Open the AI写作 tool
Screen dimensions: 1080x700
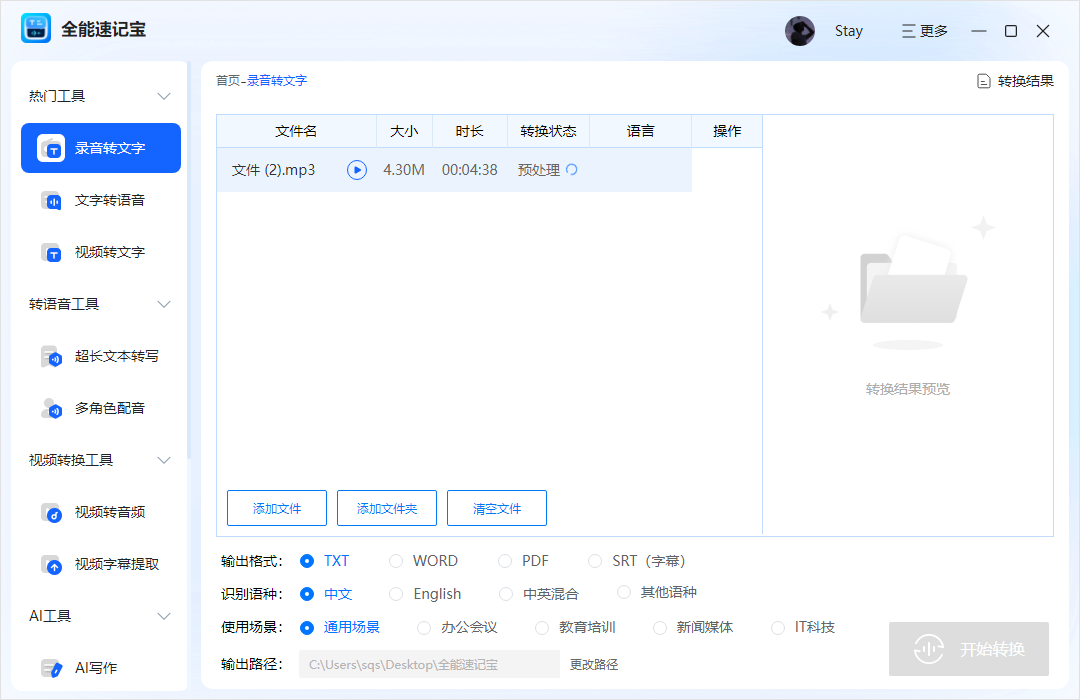point(100,667)
